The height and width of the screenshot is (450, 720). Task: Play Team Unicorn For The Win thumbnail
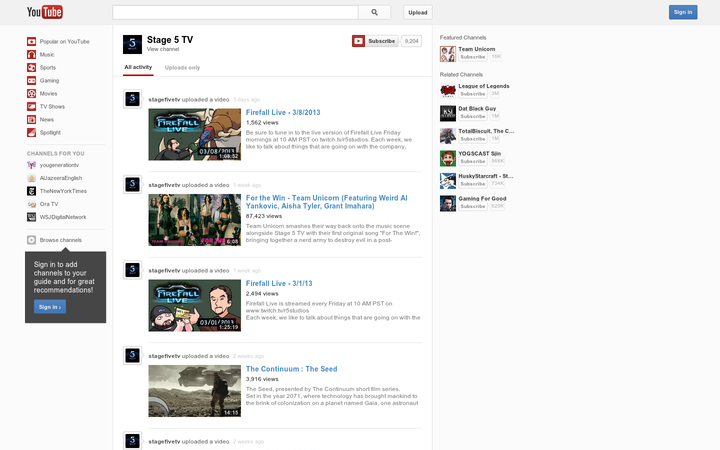(x=194, y=220)
